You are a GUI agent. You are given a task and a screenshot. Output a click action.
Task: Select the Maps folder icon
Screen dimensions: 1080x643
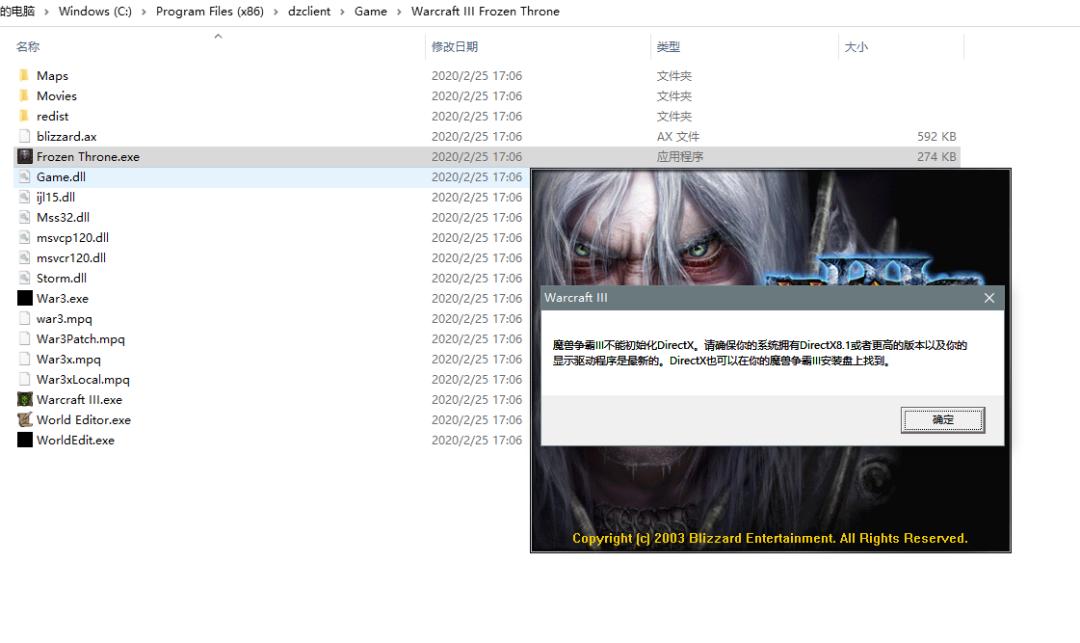(24, 75)
